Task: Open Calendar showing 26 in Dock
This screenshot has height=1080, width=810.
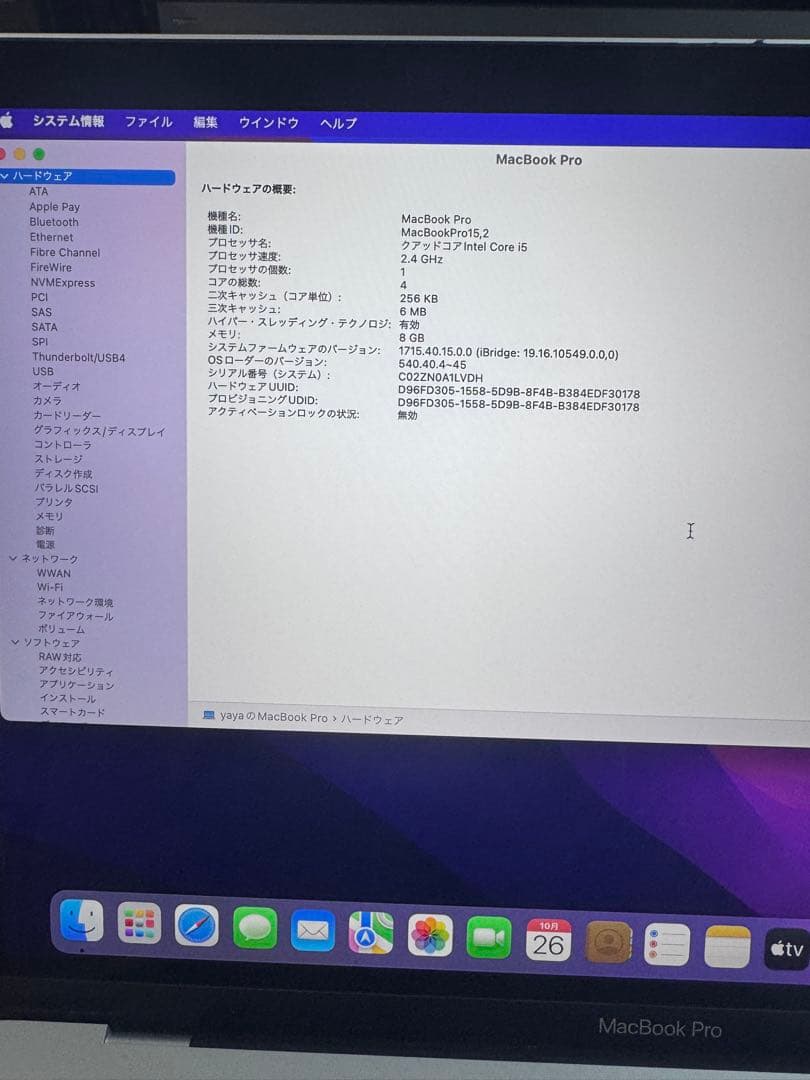Action: click(548, 940)
